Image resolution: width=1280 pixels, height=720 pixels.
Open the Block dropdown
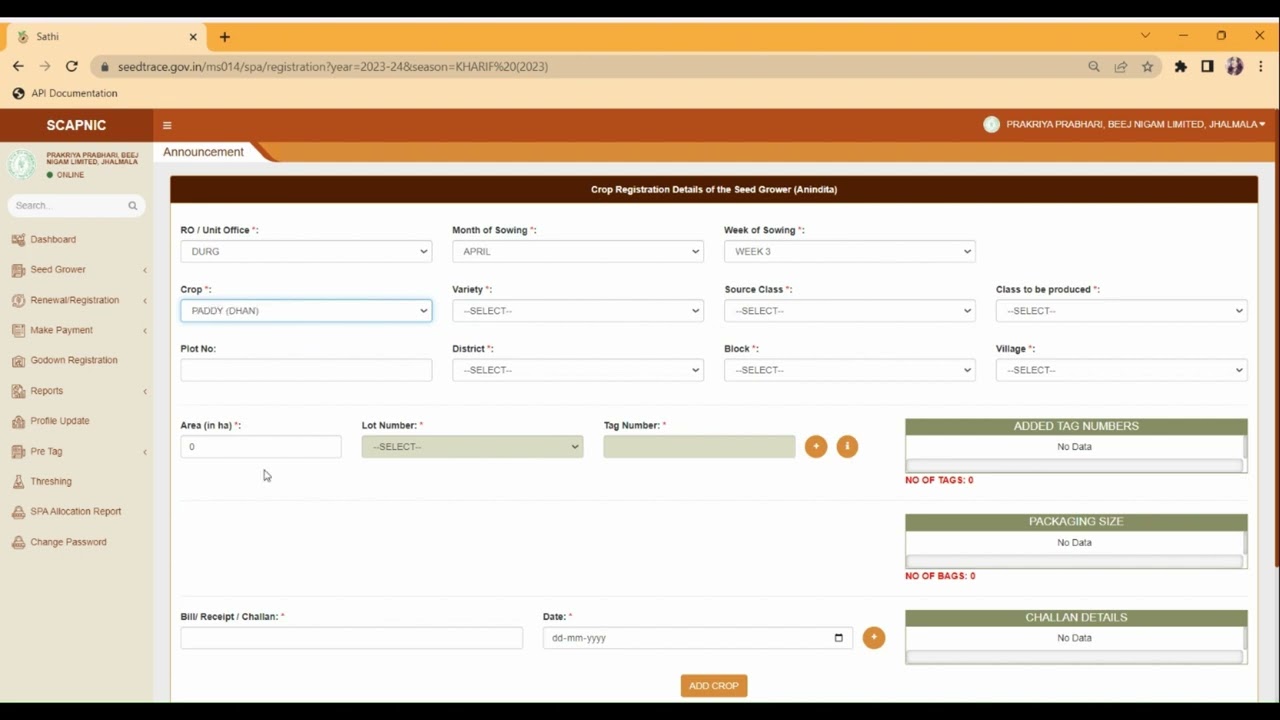[x=850, y=370]
